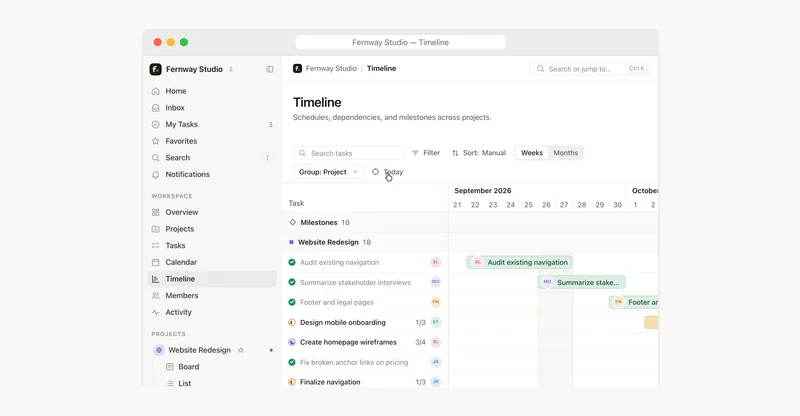This screenshot has height=416, width=800.
Task: Jump to Today on the timeline
Action: [x=388, y=172]
